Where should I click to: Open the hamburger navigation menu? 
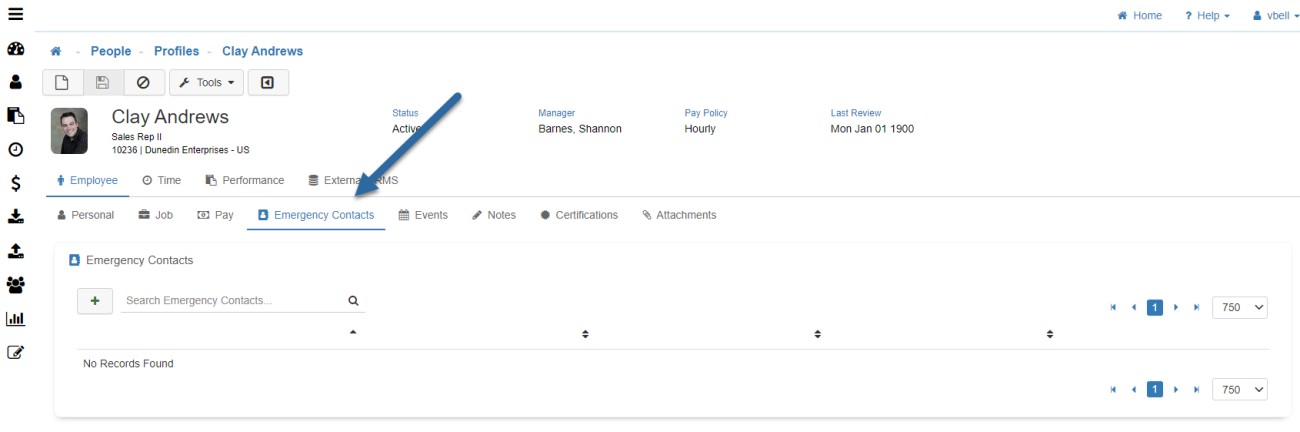(x=15, y=14)
